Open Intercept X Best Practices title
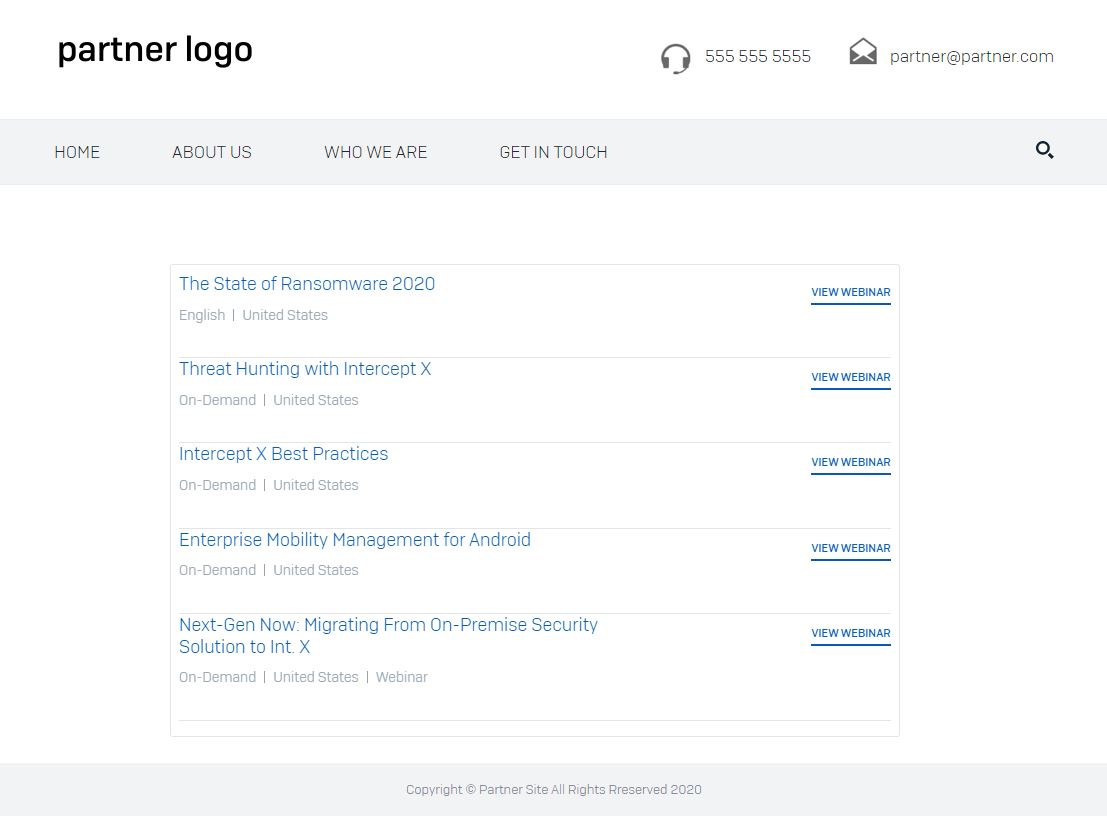Screen dimensions: 1107x820 283,453
